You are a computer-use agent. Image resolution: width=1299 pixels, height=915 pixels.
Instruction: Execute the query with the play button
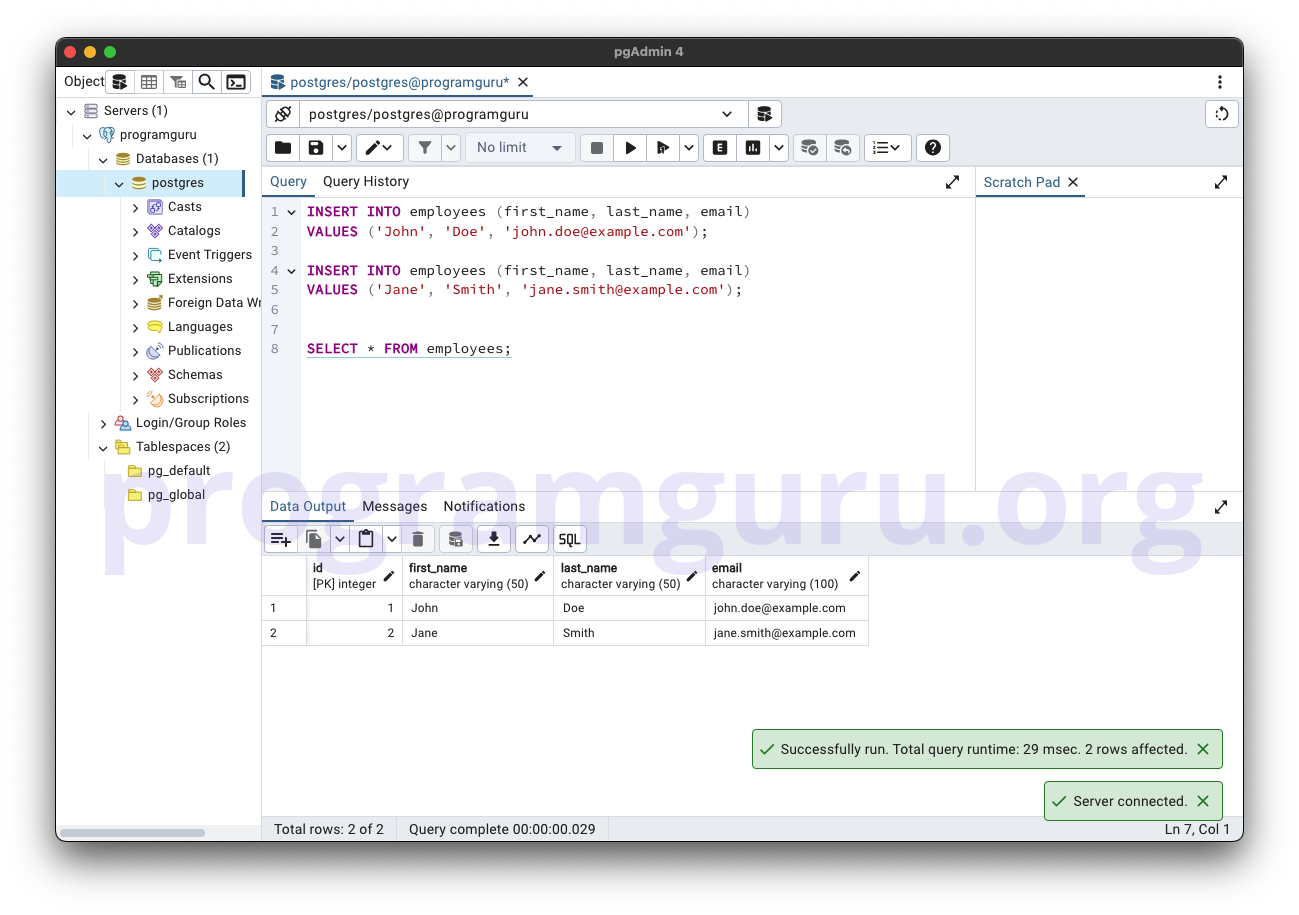click(630, 148)
